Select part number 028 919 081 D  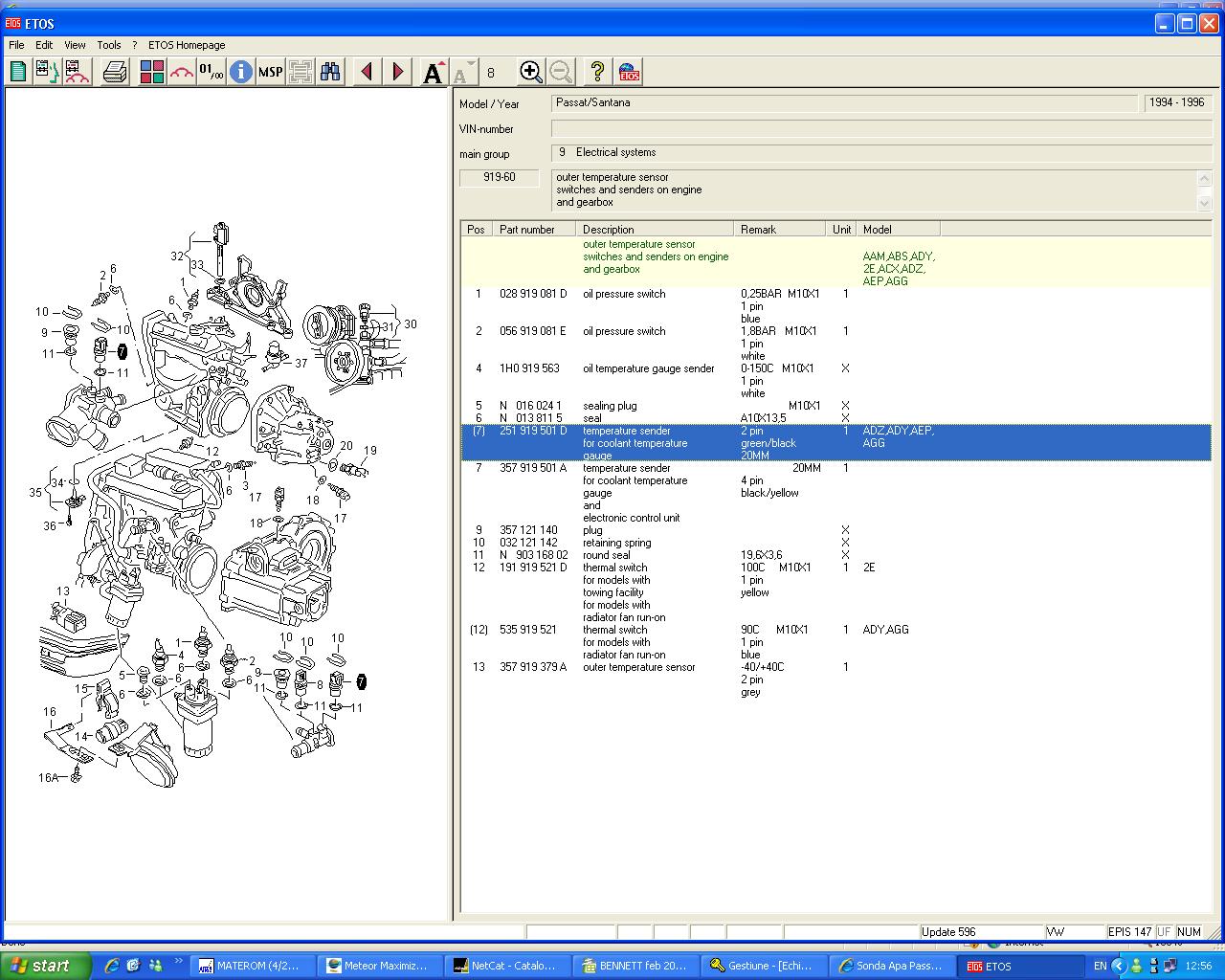tap(533, 294)
